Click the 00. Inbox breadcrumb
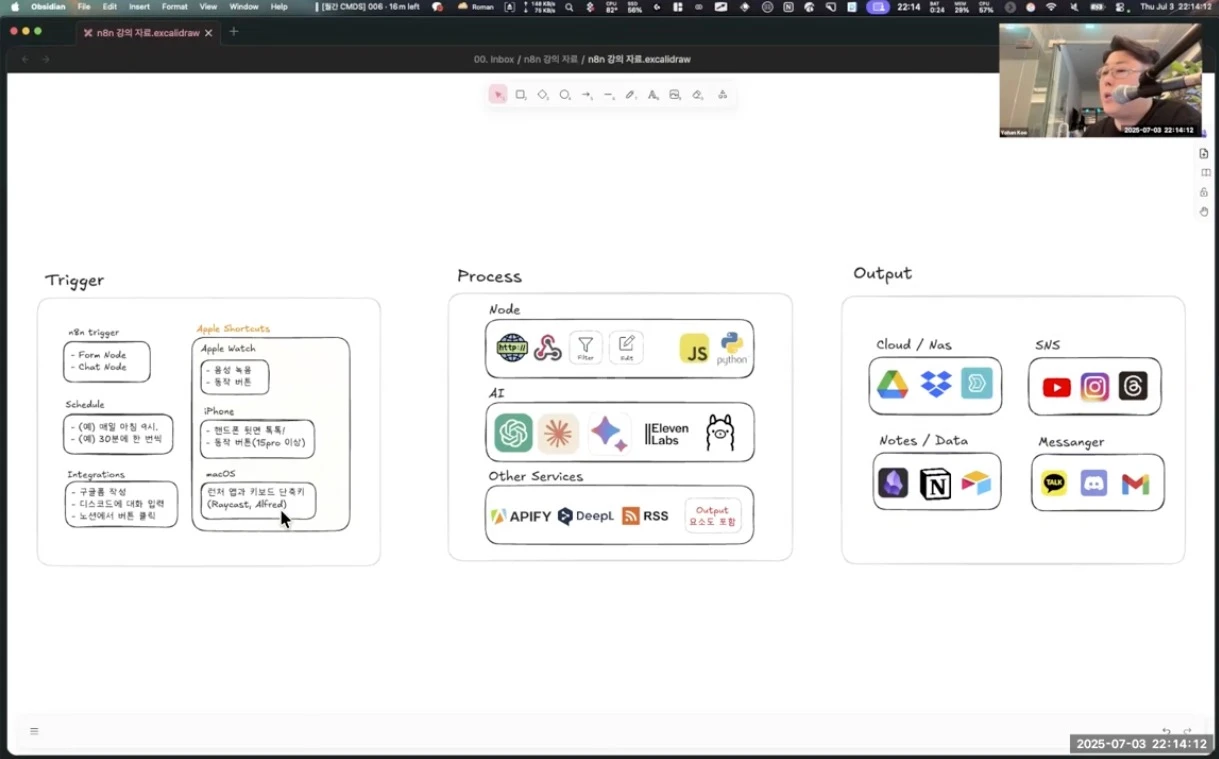Image resolution: width=1219 pixels, height=759 pixels. (x=494, y=59)
